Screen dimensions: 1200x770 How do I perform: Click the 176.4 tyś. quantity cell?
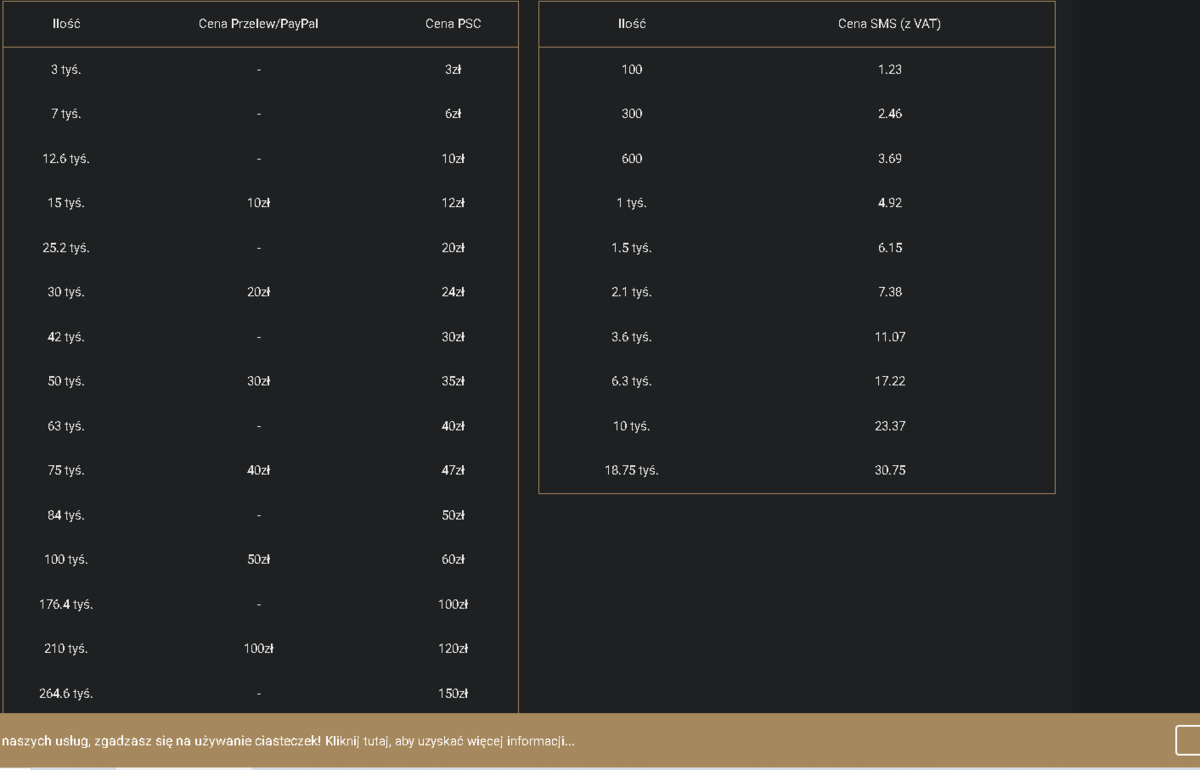(x=66, y=604)
